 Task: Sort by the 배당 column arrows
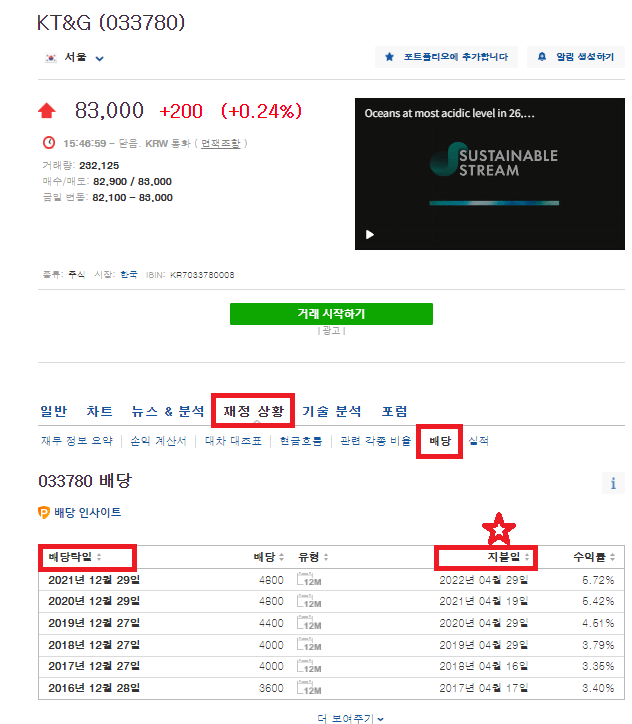(281, 557)
